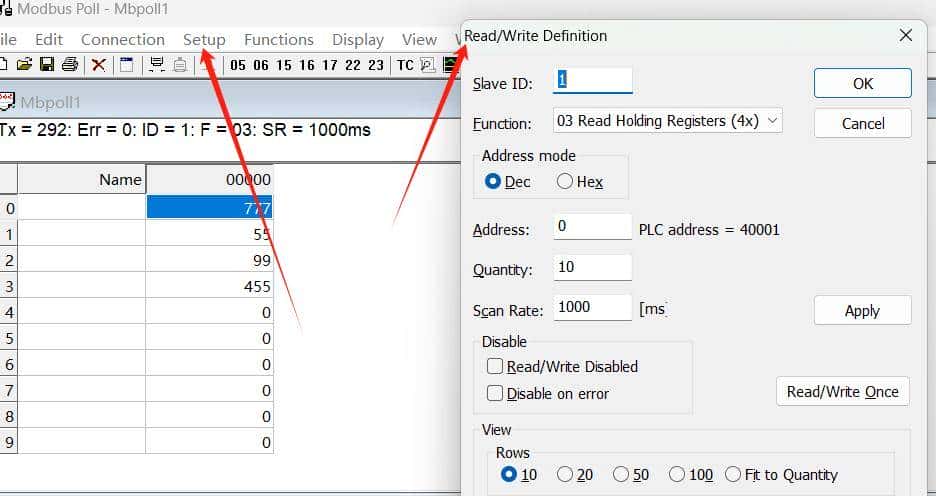
Task: Select register cell with value 777
Action: click(x=210, y=208)
